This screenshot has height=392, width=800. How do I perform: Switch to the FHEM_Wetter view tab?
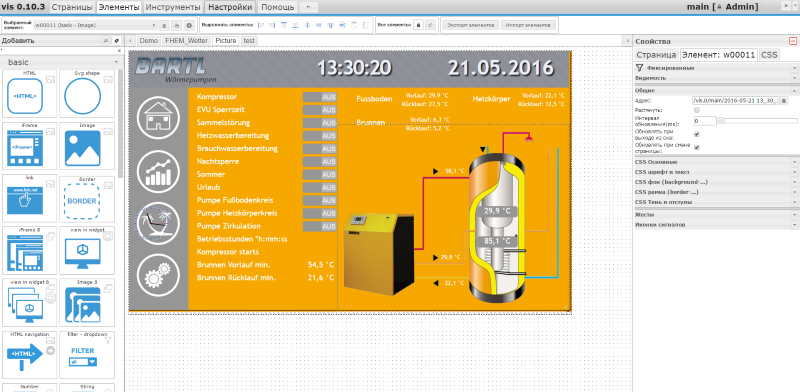(186, 41)
